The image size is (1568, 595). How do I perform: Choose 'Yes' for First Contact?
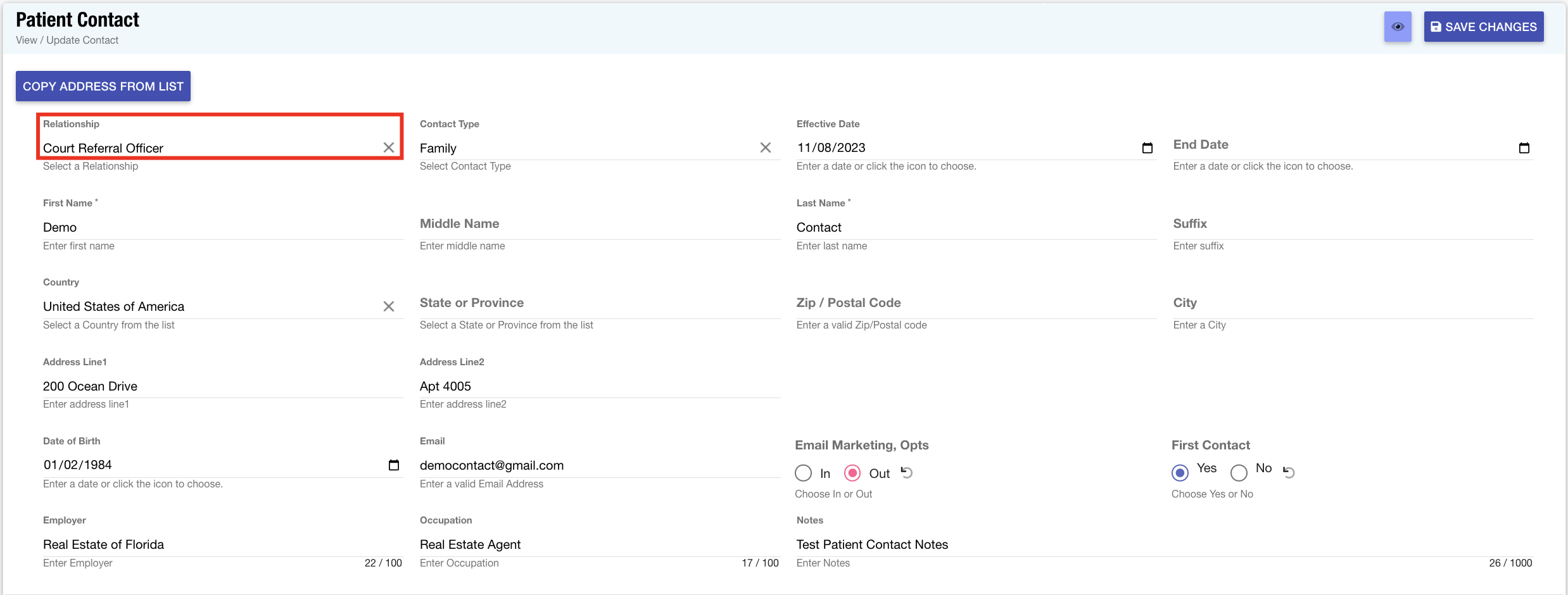tap(1180, 472)
